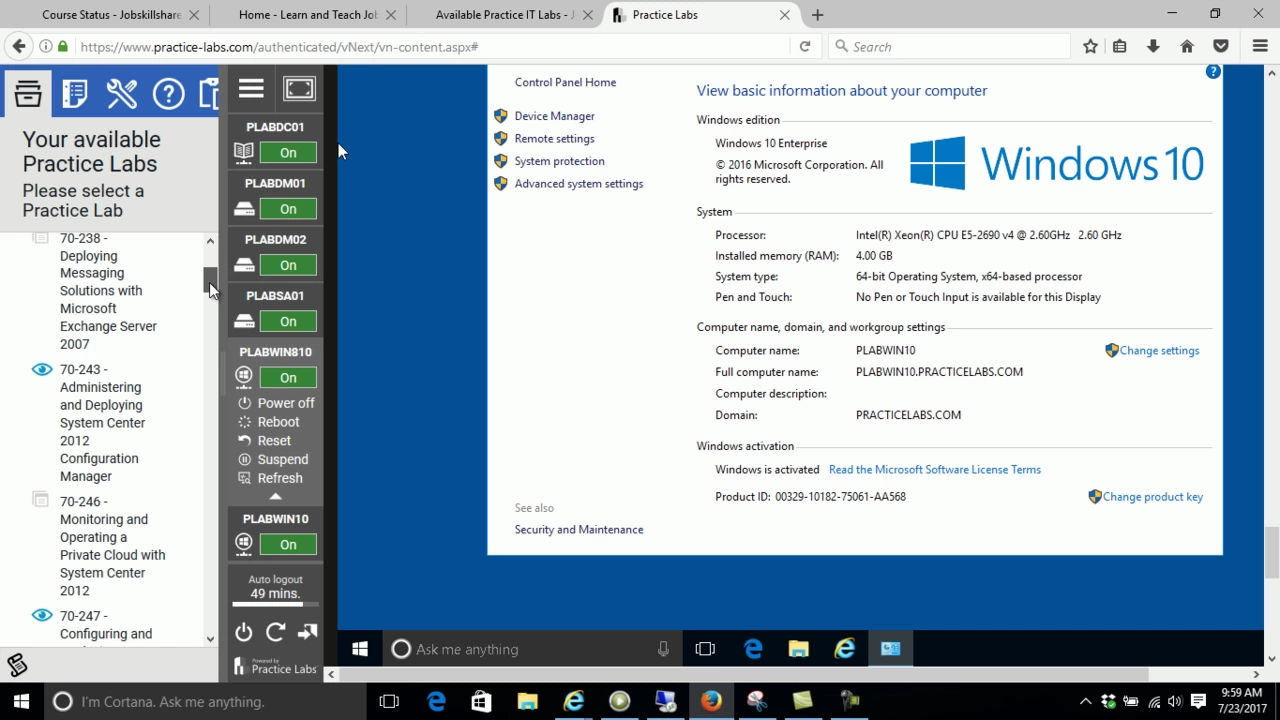Toggle the PLABSA01 On power switch
This screenshot has height=720, width=1280.
[288, 321]
